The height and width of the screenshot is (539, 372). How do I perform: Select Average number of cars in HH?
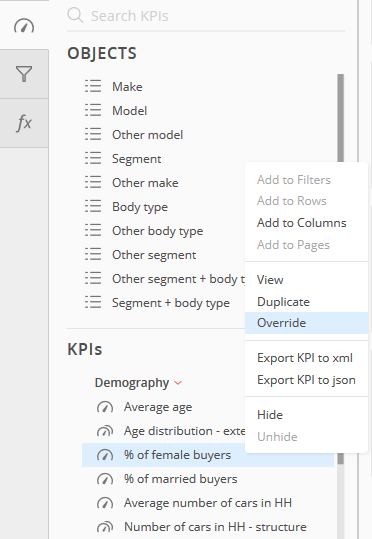(x=208, y=503)
